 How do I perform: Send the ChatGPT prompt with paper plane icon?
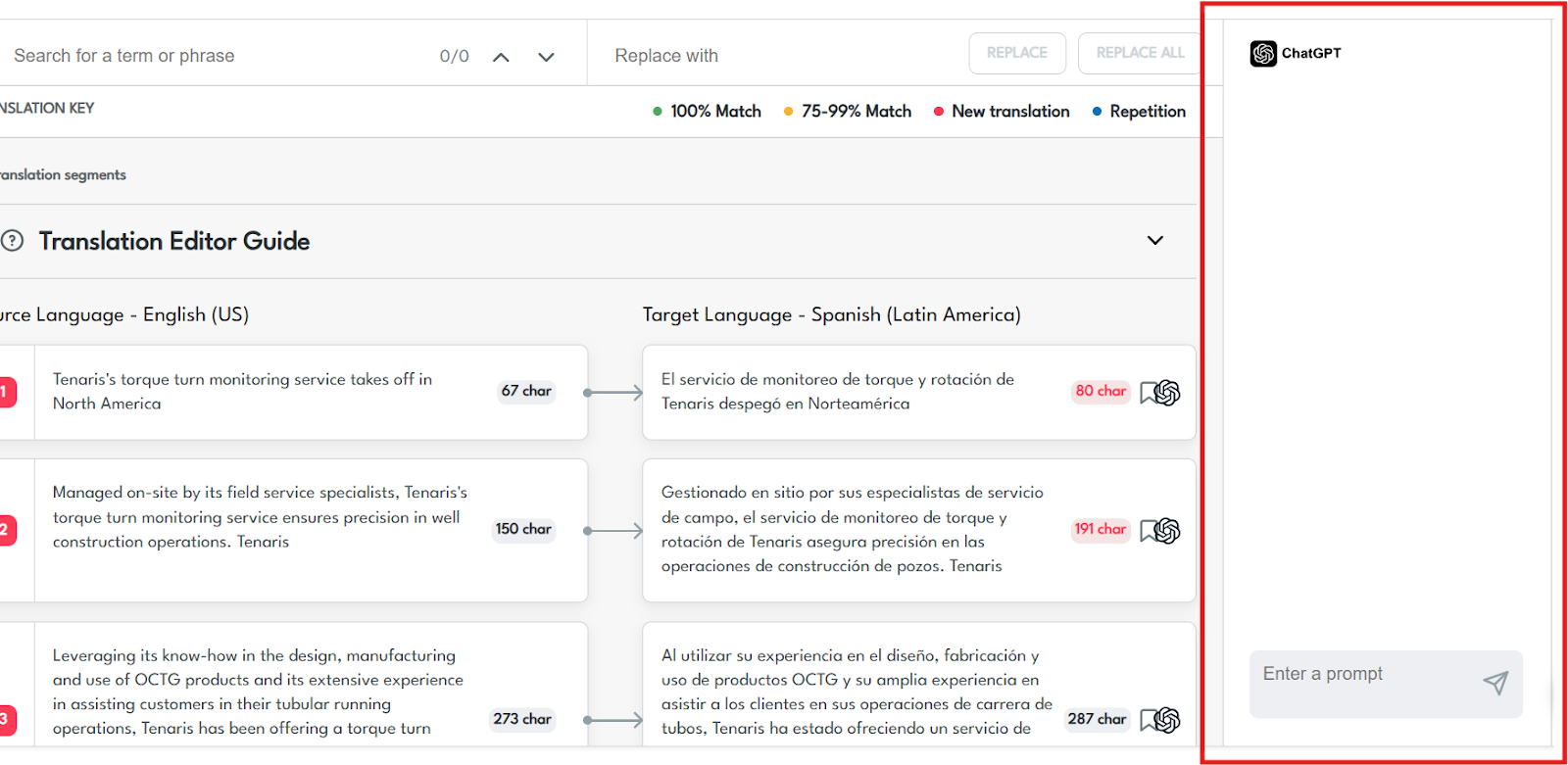click(x=1495, y=683)
